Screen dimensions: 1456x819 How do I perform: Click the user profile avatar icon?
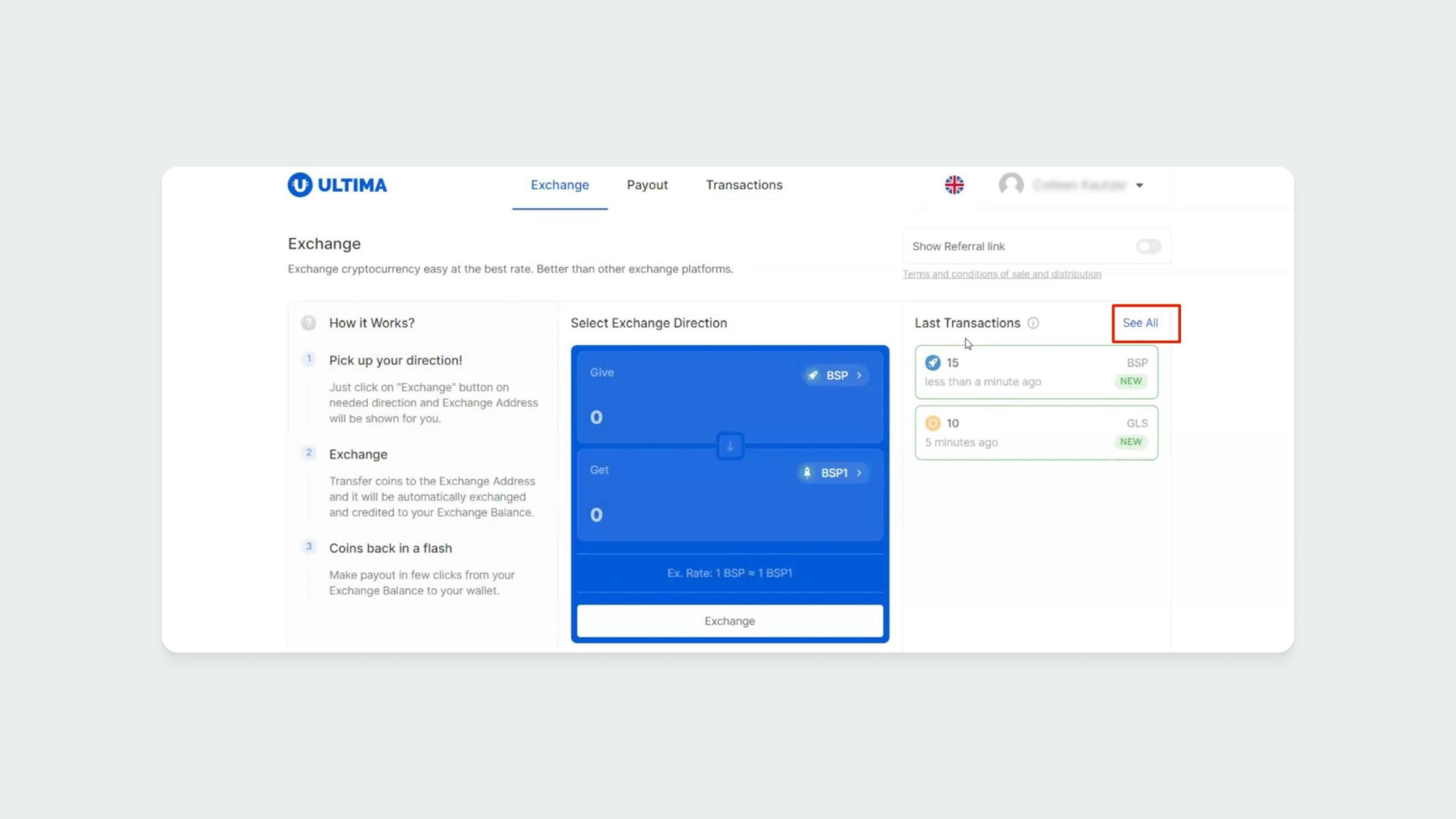click(1011, 185)
